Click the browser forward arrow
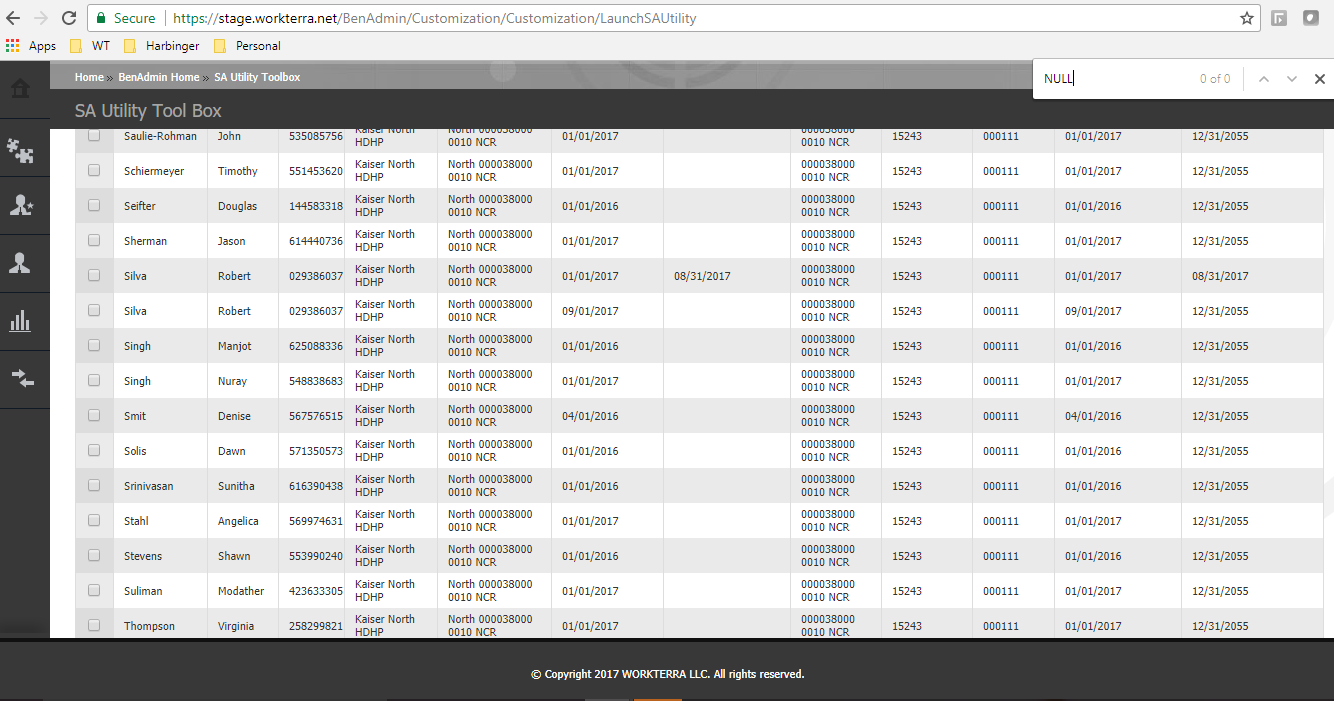Viewport: 1334px width, 701px height. point(41,18)
